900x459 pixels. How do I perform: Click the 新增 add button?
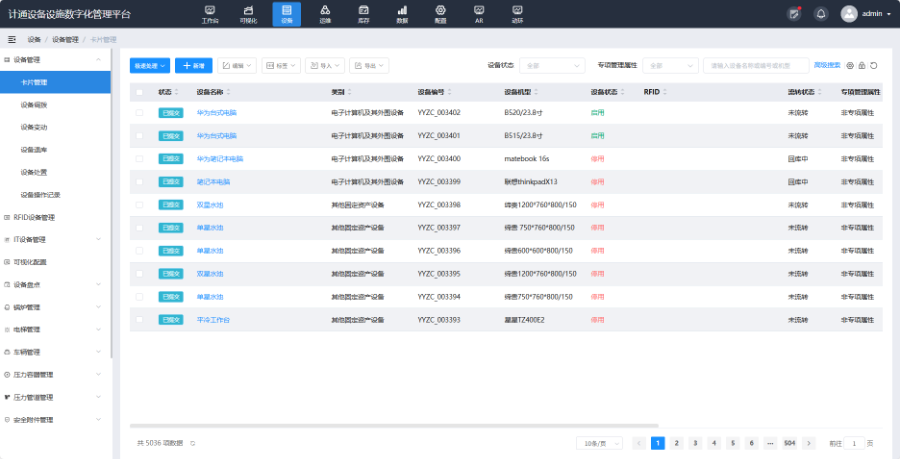click(x=193, y=66)
